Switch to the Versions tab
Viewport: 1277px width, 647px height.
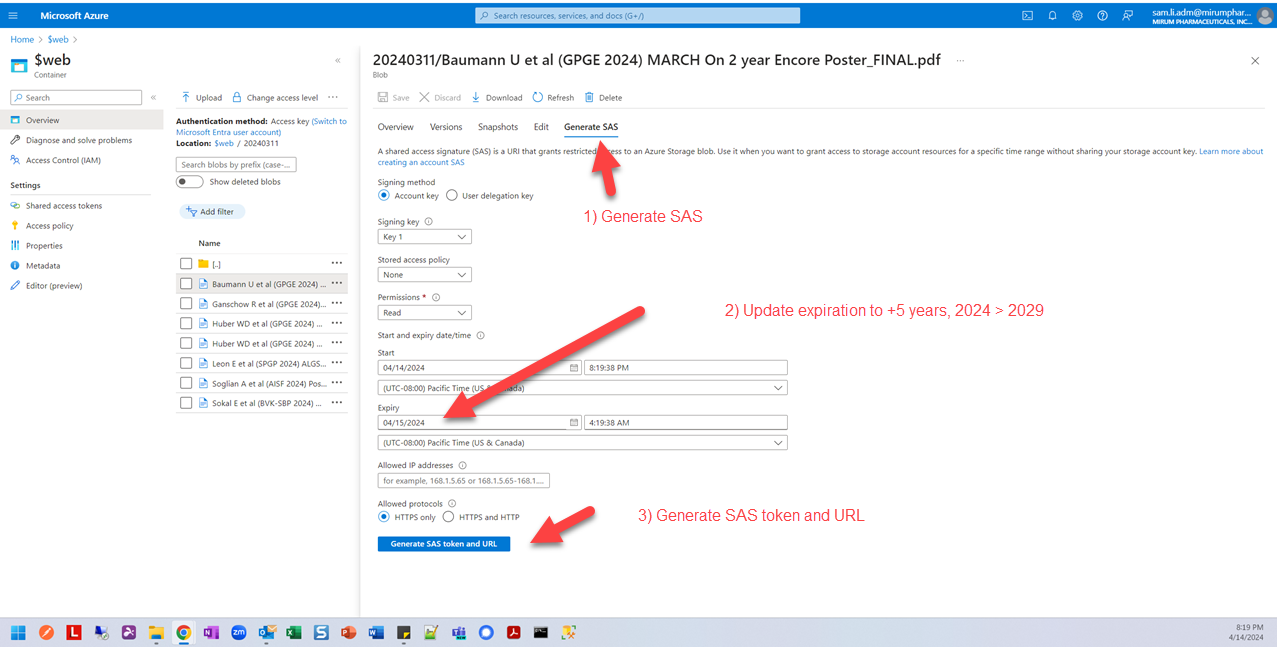pyautogui.click(x=446, y=127)
